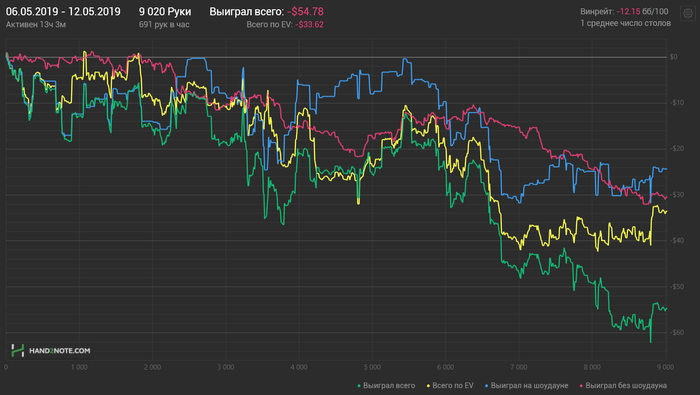Click '1 среднее число столов' text
The height and width of the screenshot is (395, 700).
625,23
